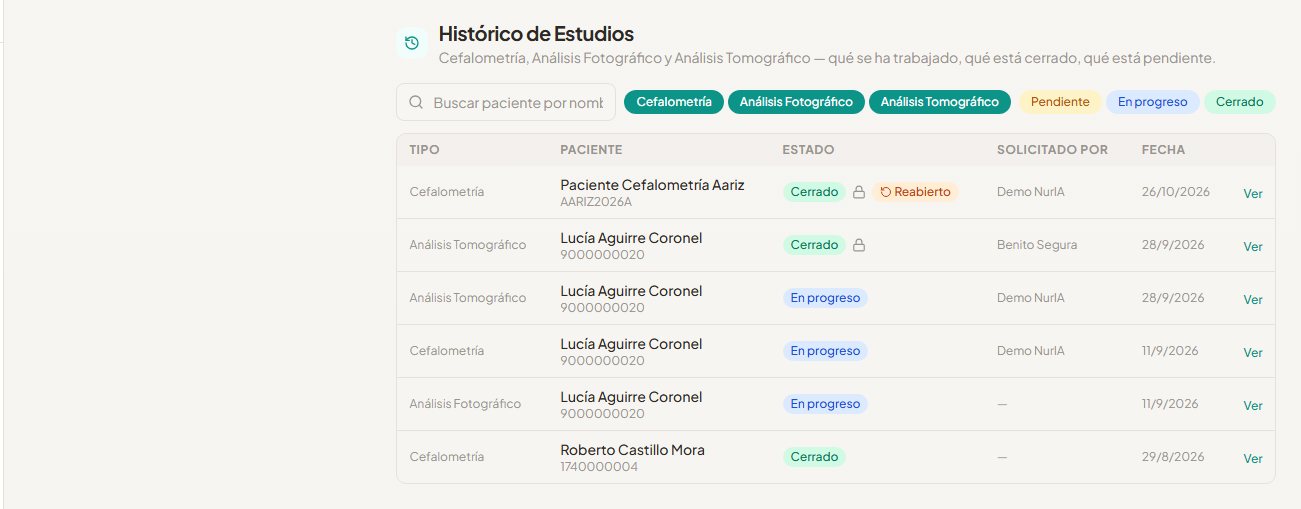Click the Histórico de Estudios heading
Screen dimensions: 1301x509
click(536, 34)
